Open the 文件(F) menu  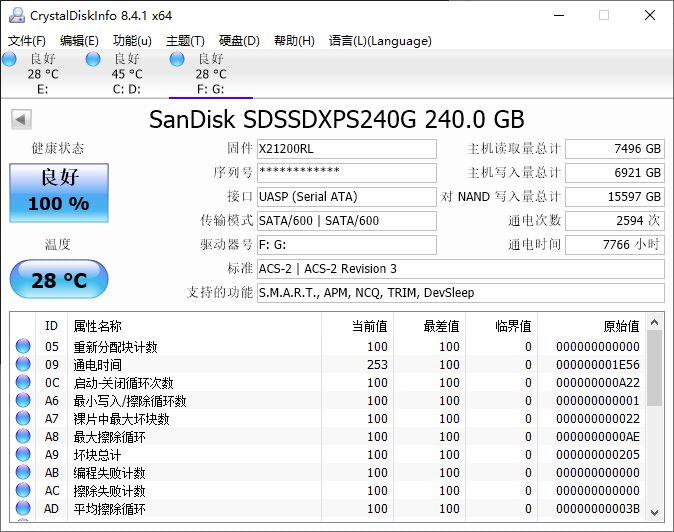[x=27, y=41]
